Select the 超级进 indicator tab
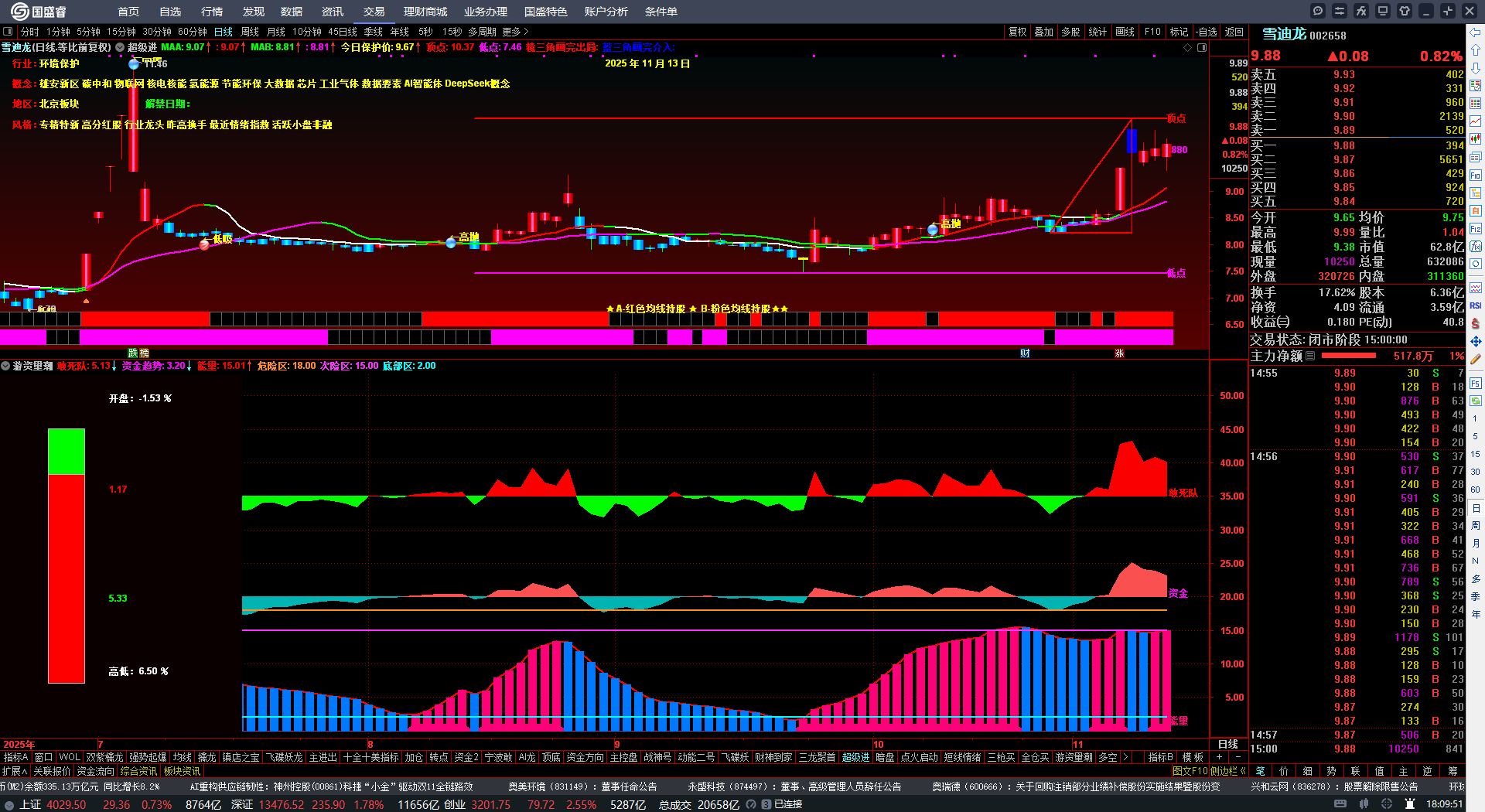This screenshot has width=1485, height=812. tap(856, 757)
